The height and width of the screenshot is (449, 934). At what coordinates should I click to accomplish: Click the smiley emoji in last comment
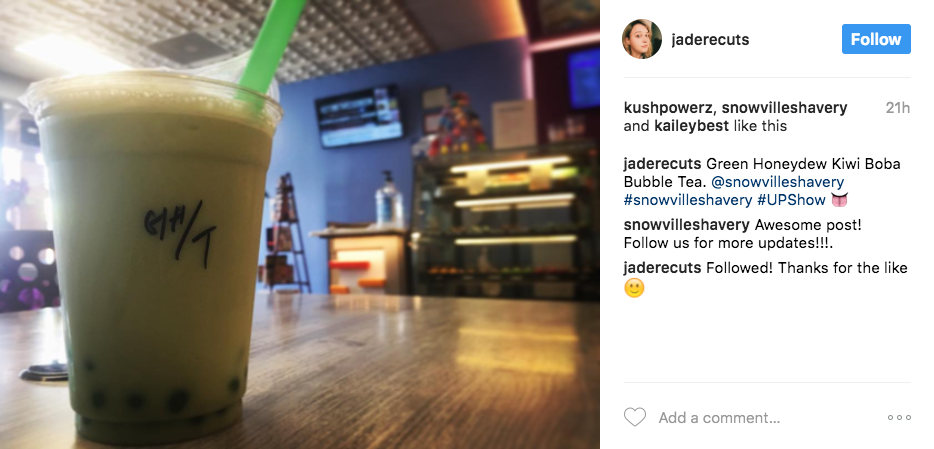[x=634, y=289]
